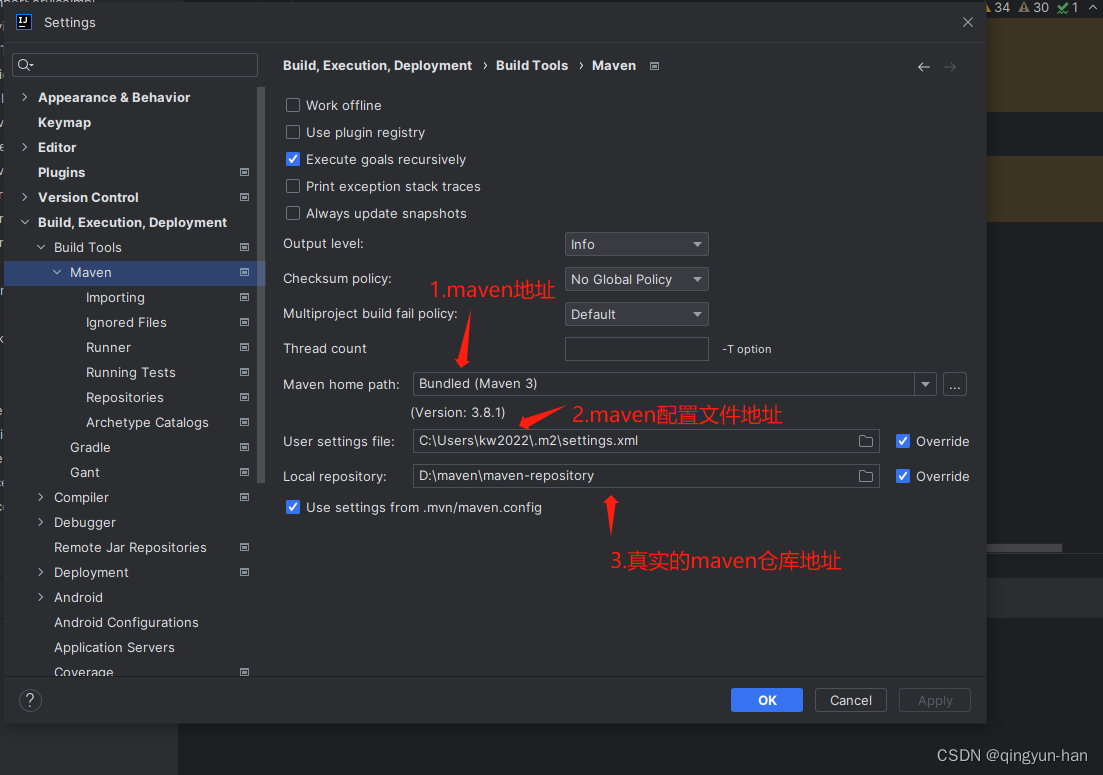
Task: Select Plugins in settings tree
Action: click(x=61, y=172)
